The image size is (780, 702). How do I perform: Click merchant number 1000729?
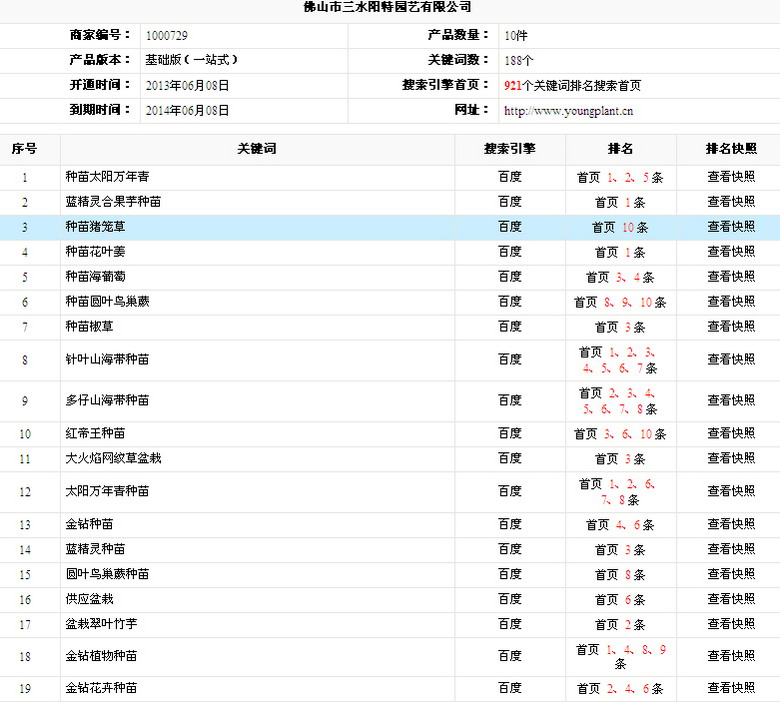click(167, 36)
